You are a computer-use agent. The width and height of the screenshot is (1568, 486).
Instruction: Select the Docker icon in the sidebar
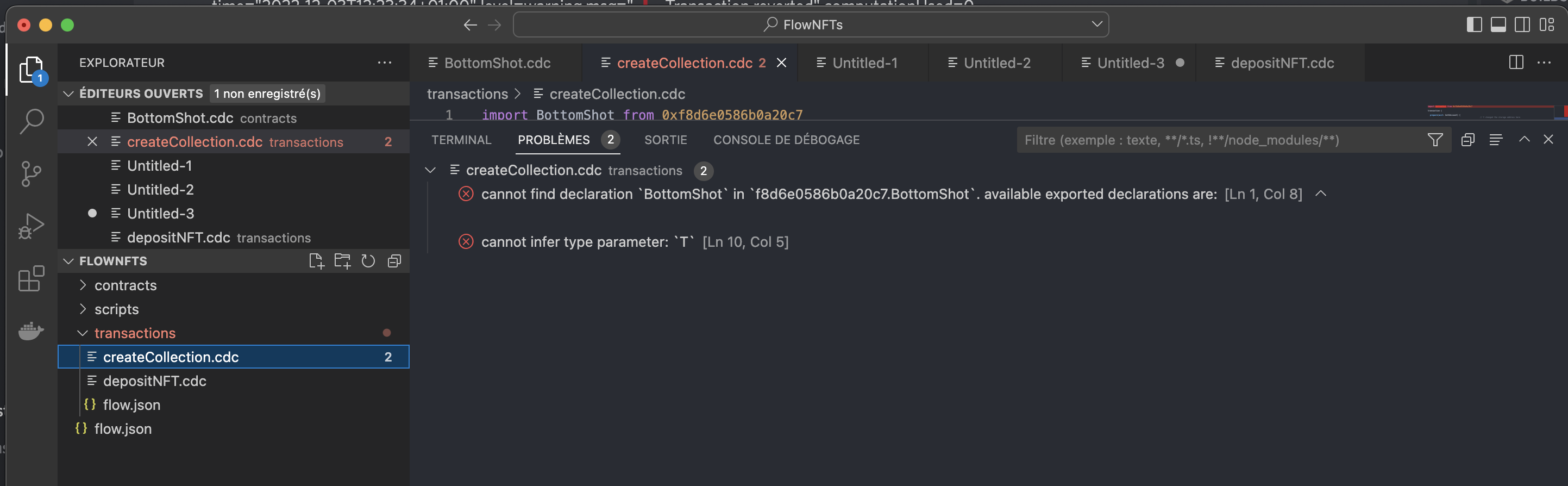(x=31, y=331)
